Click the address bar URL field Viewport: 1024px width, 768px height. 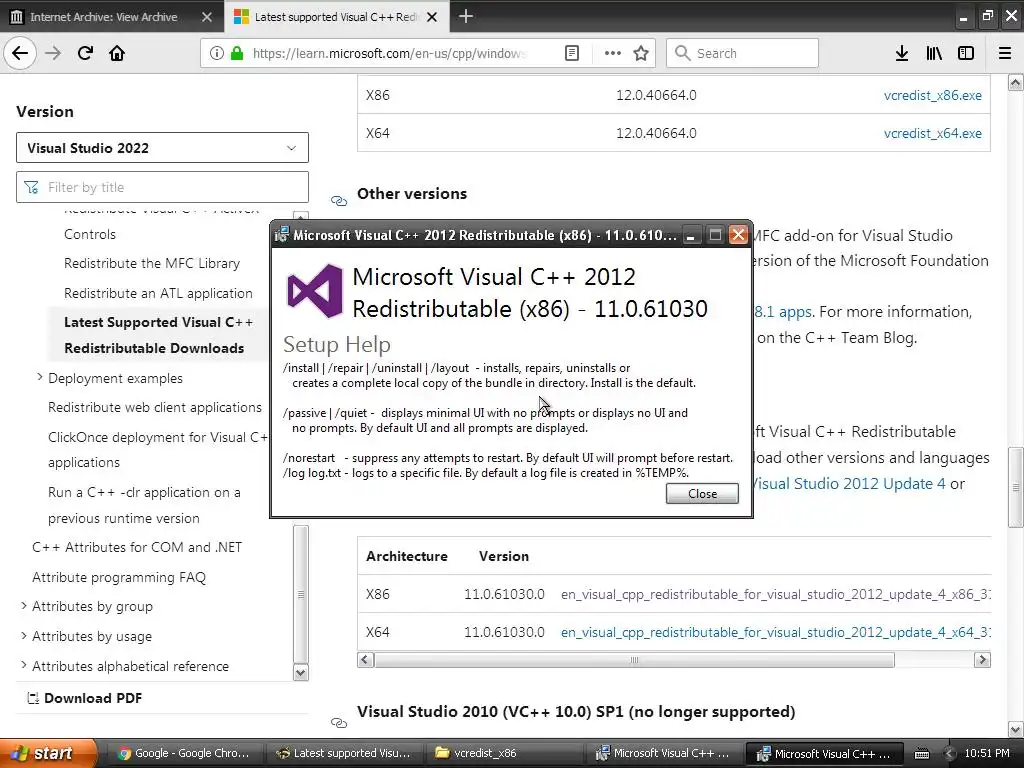[x=389, y=53]
